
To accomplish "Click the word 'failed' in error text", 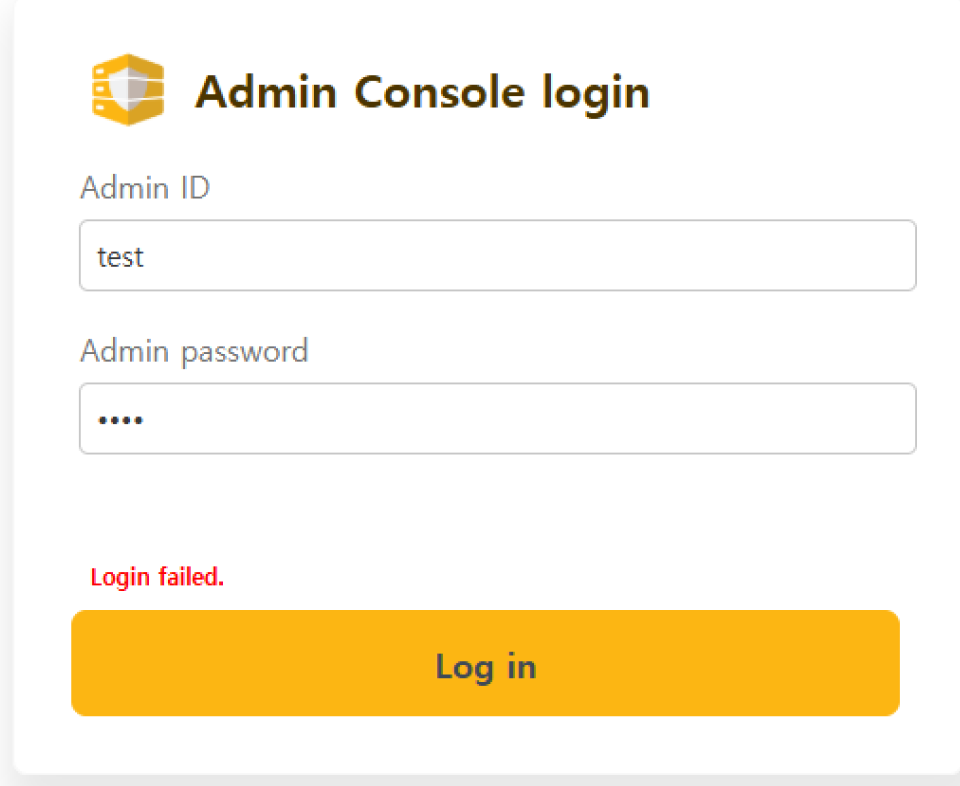I will [190, 577].
